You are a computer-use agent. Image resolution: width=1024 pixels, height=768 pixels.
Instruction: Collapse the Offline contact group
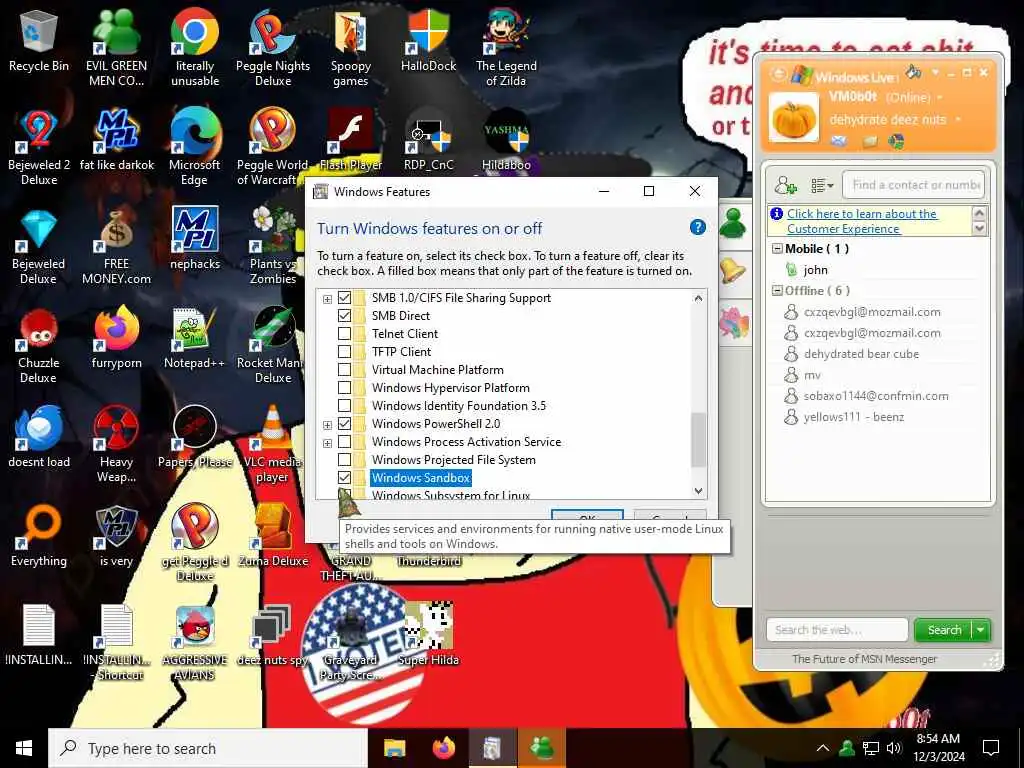coord(777,291)
